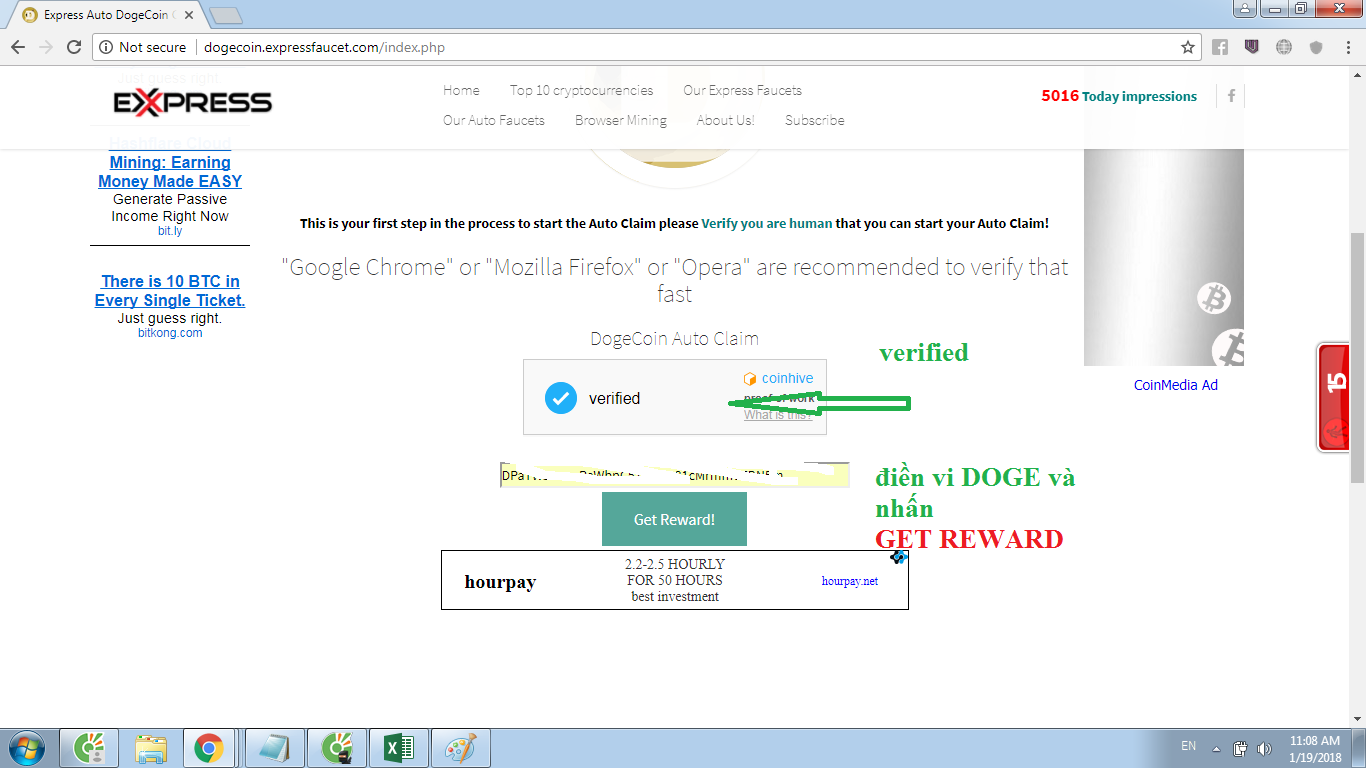Click the grey shield extension icon
Viewport: 1366px width, 768px height.
pyautogui.click(x=1316, y=47)
